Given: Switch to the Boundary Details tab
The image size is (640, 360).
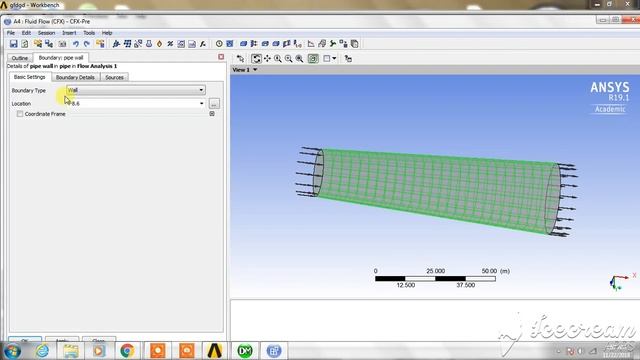Looking at the screenshot, I should tap(75, 77).
